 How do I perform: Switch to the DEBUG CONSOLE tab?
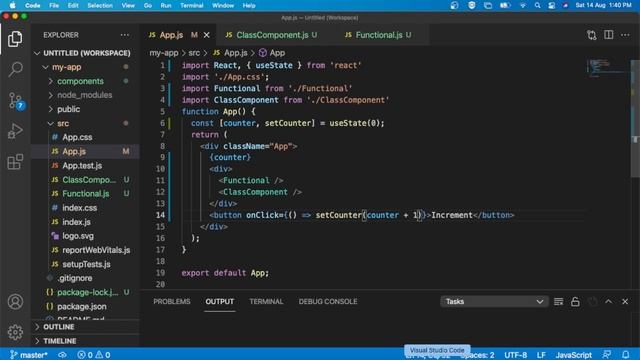[328, 302]
